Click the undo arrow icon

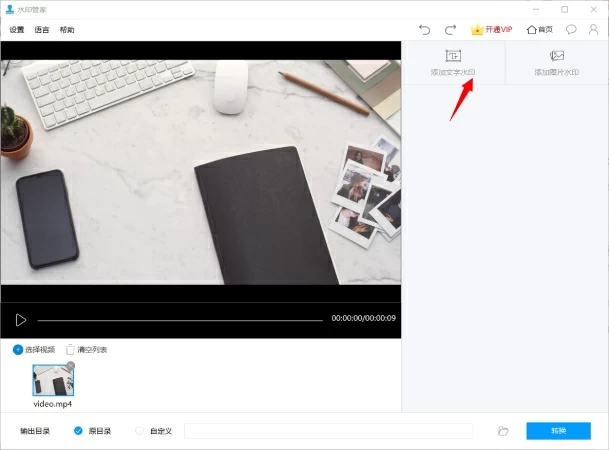(x=425, y=30)
